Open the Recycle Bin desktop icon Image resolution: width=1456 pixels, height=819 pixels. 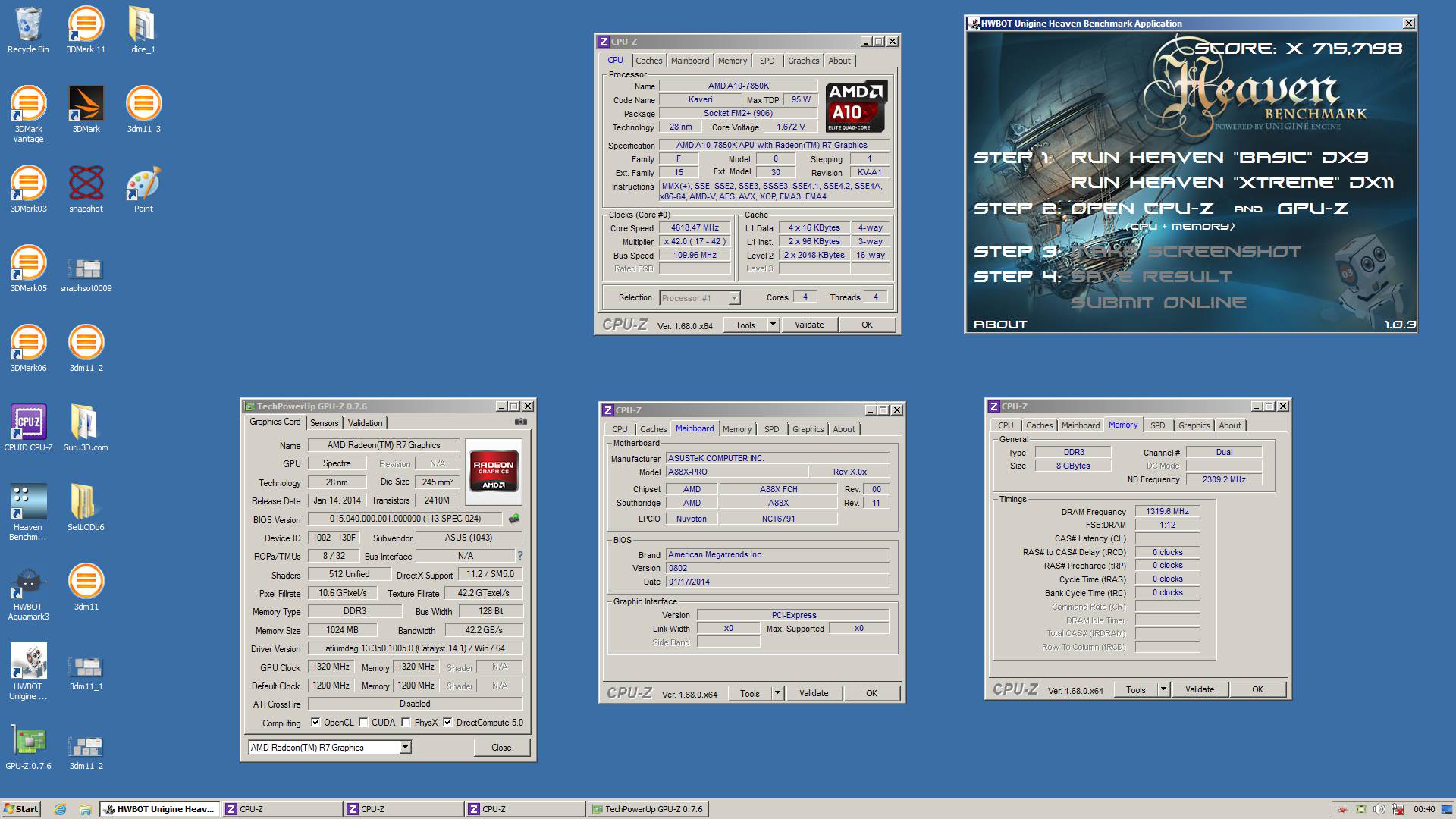coord(28,30)
